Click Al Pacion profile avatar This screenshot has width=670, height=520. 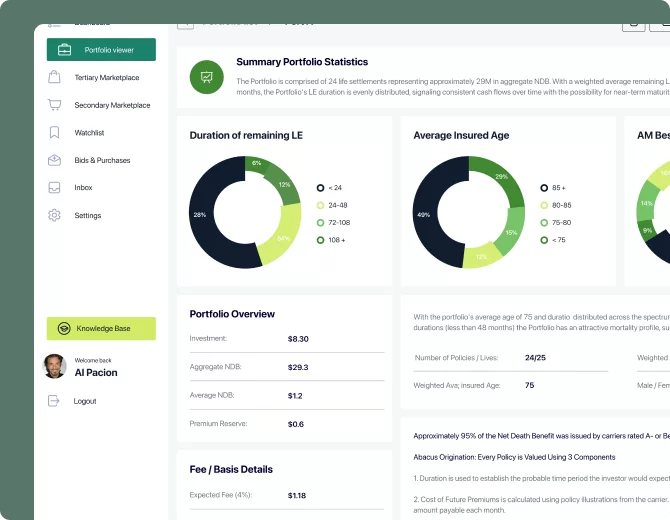[x=55, y=366]
